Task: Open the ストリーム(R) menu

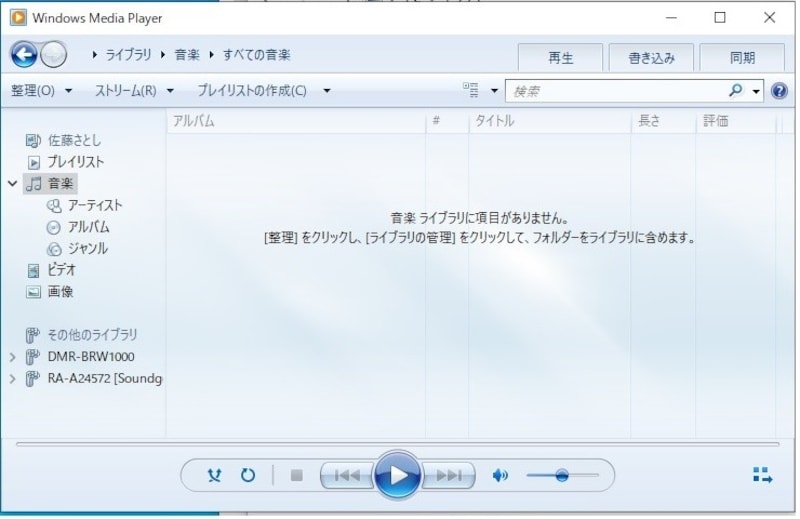Action: tap(135, 91)
